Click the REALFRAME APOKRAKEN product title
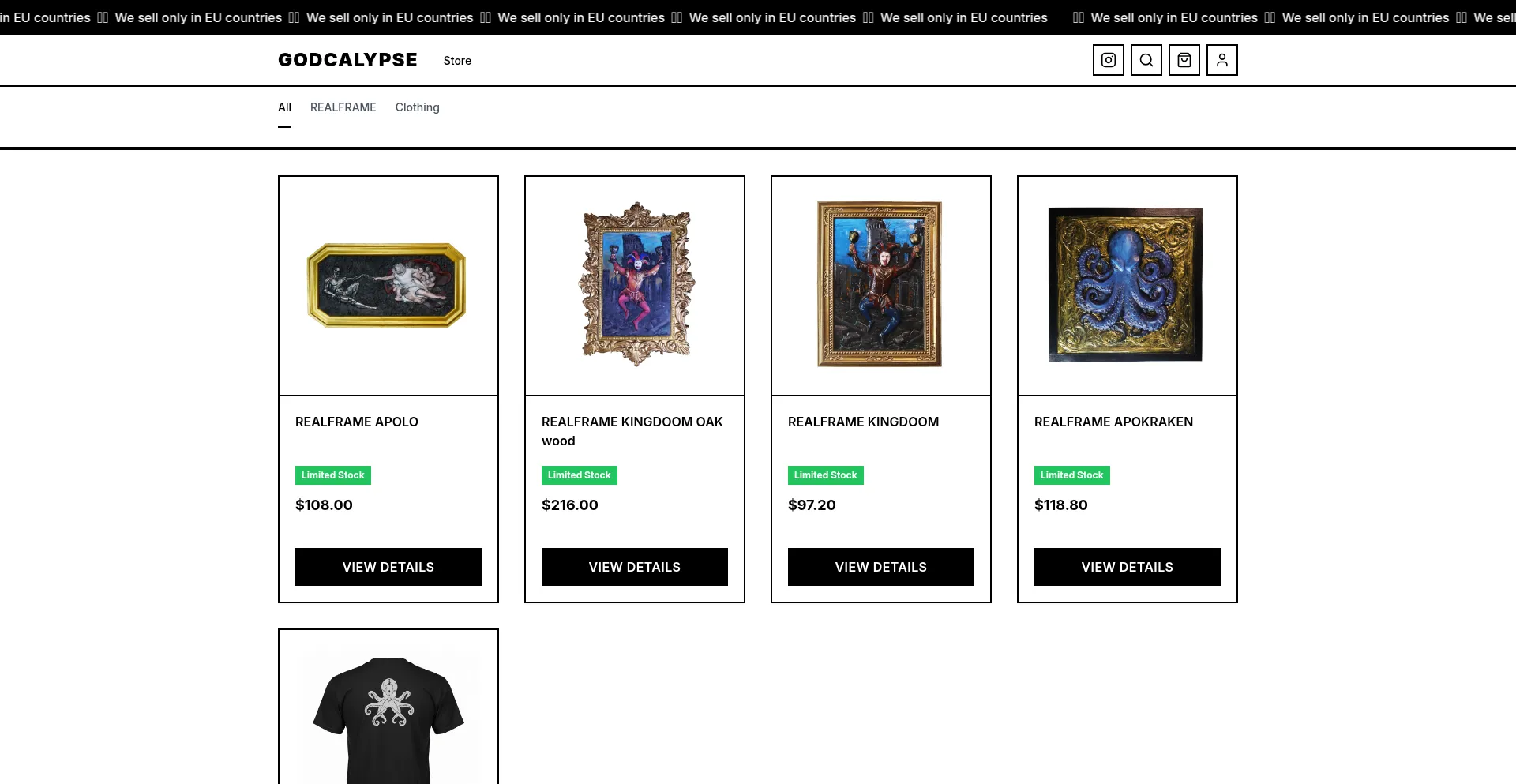The height and width of the screenshot is (784, 1516). (1113, 422)
